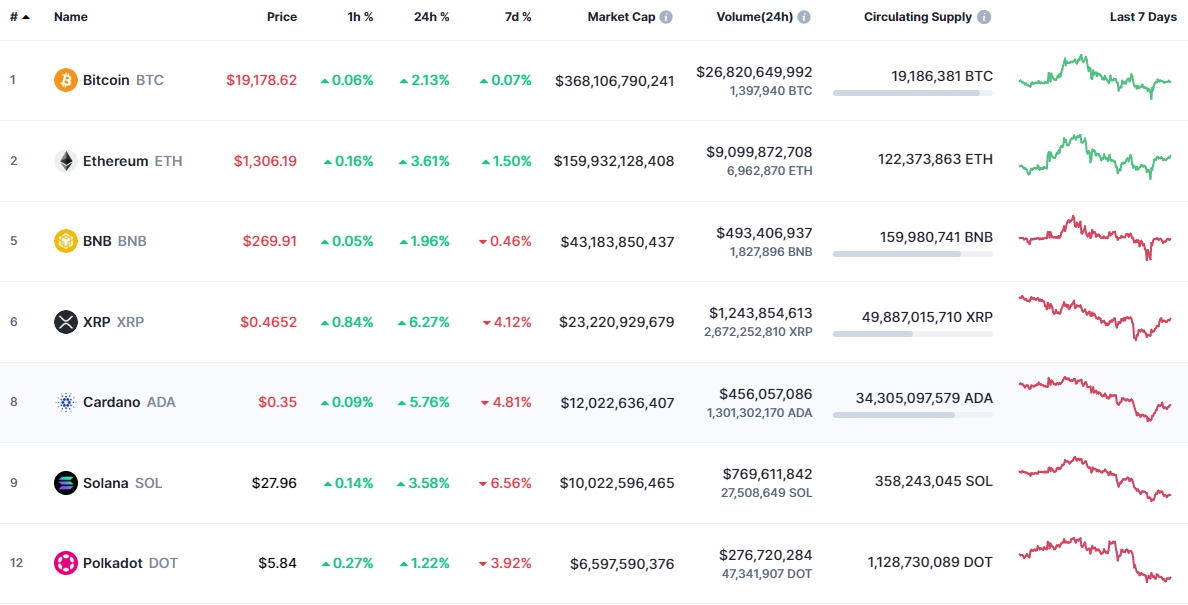Click the Circulating Supply info icon

tap(983, 17)
